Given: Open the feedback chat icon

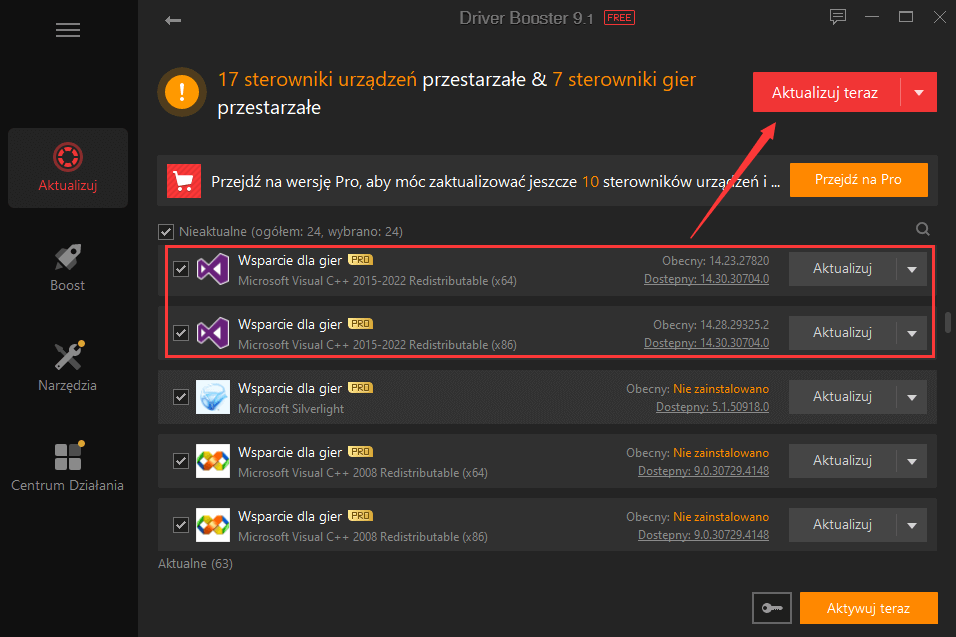Looking at the screenshot, I should point(838,16).
